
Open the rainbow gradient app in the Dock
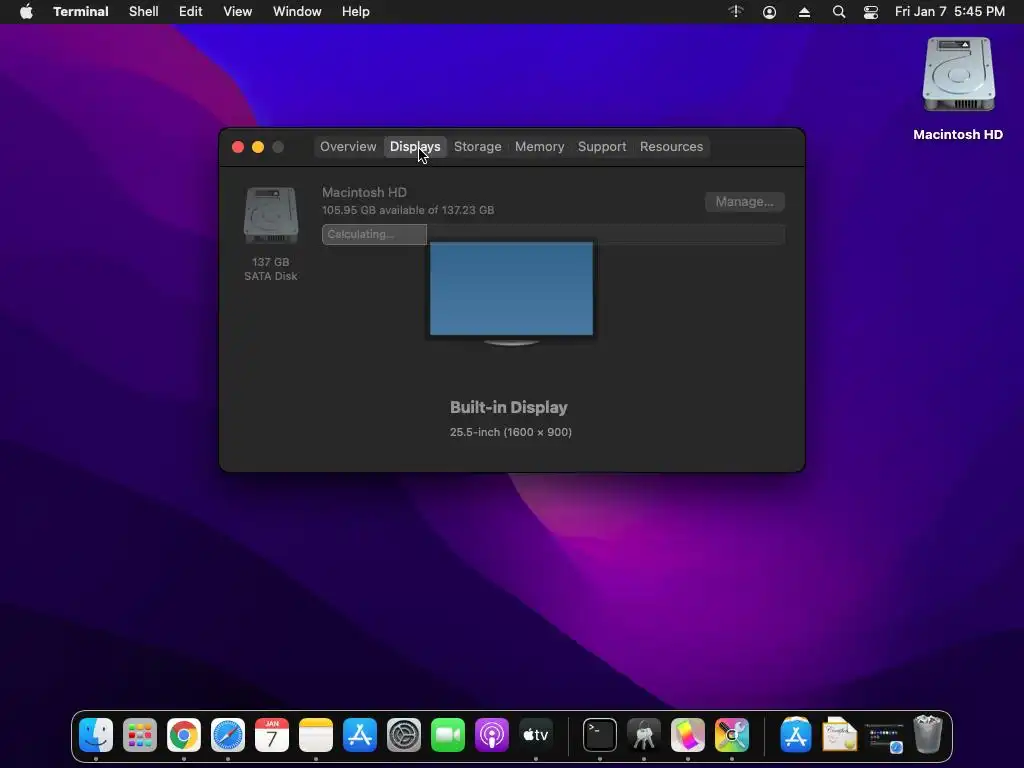pyautogui.click(x=688, y=735)
